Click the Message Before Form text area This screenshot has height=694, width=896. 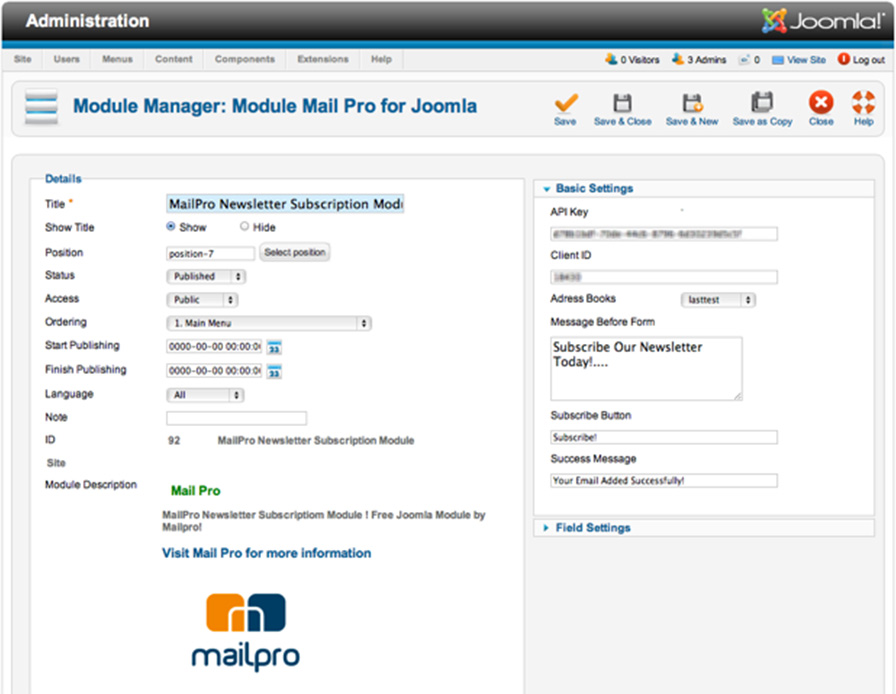point(646,369)
